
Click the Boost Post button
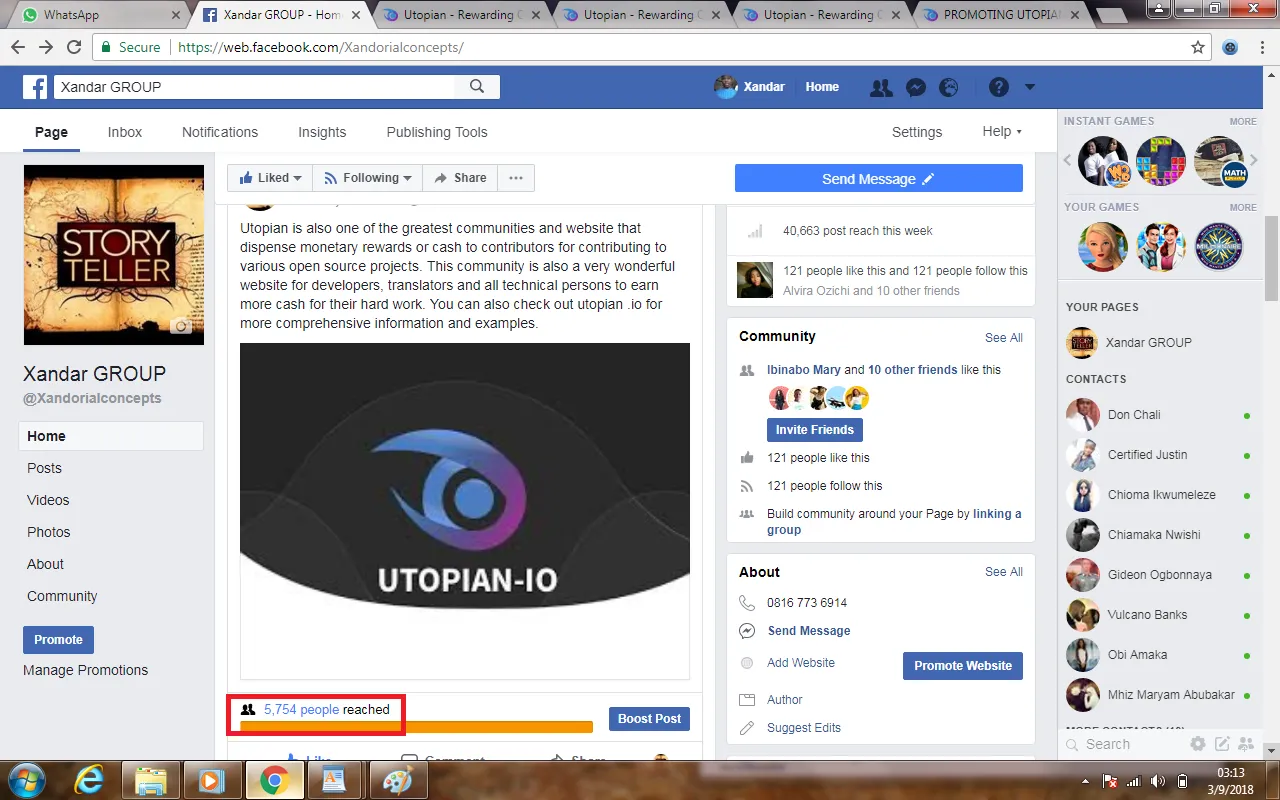[x=649, y=718]
